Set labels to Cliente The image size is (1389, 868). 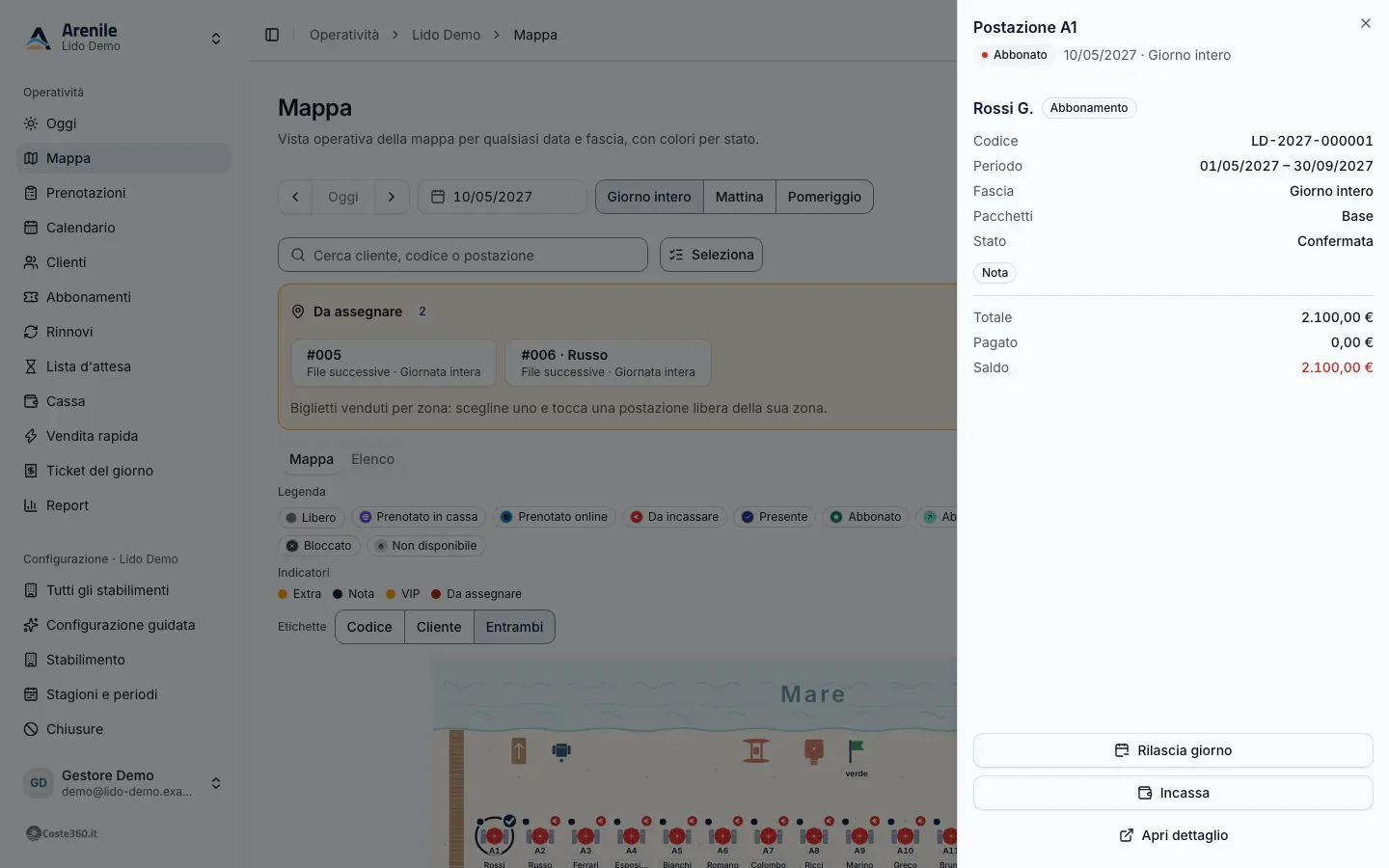coord(439,627)
